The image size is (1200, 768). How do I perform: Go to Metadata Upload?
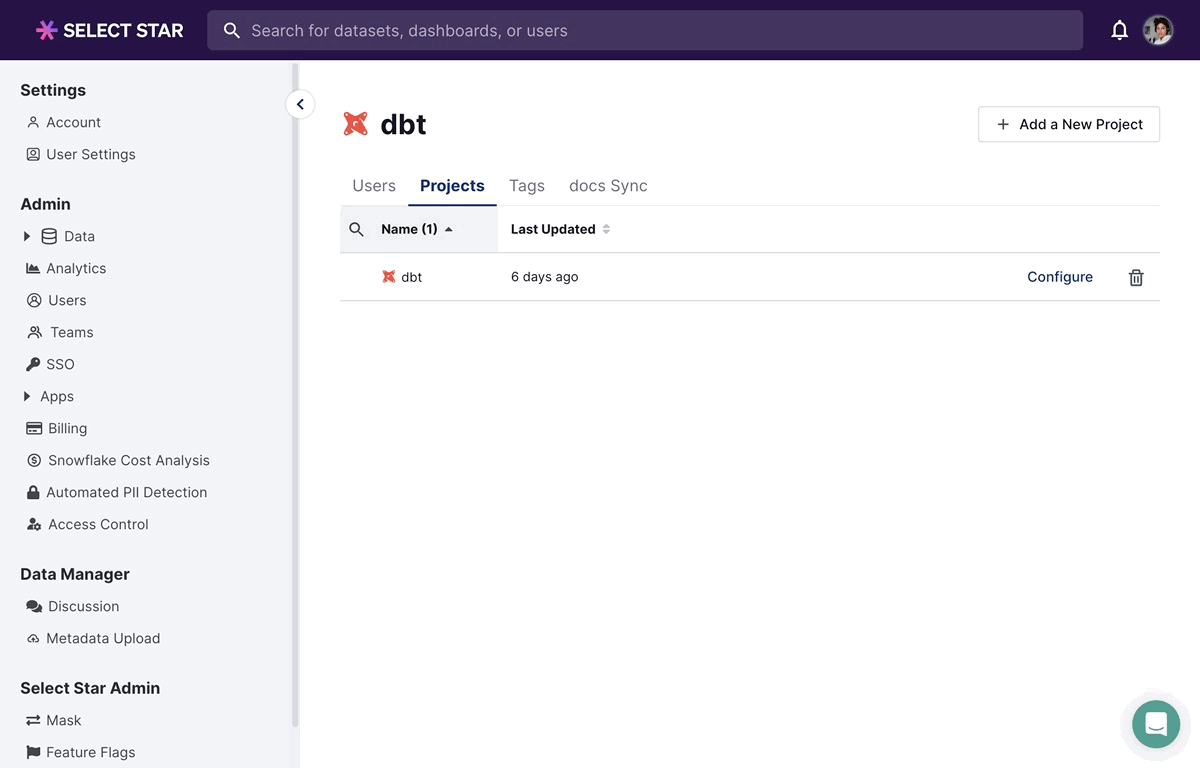tap(102, 638)
